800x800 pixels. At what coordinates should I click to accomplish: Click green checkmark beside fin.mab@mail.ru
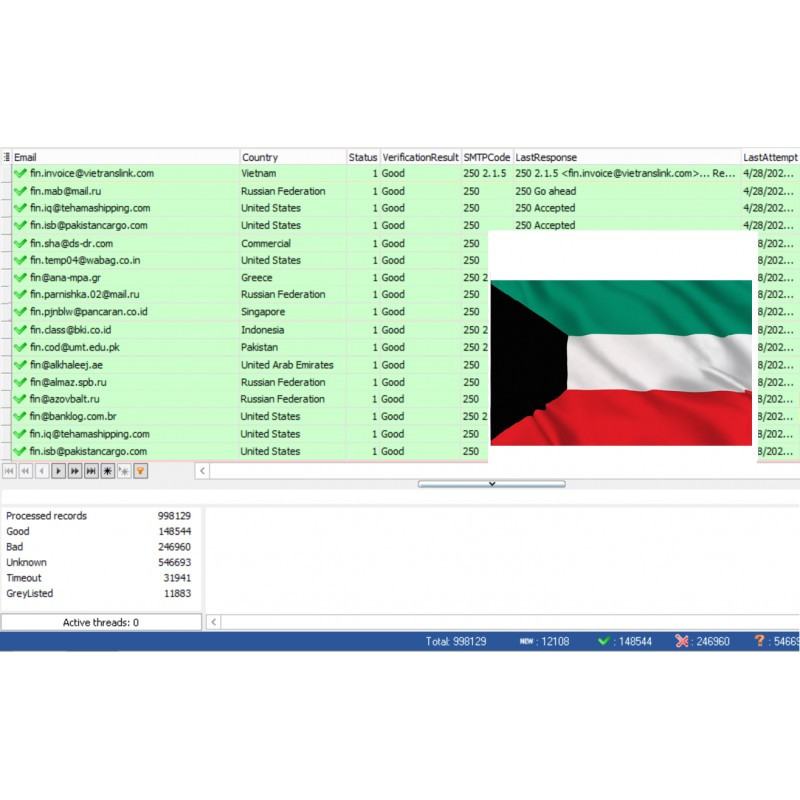click(x=20, y=191)
